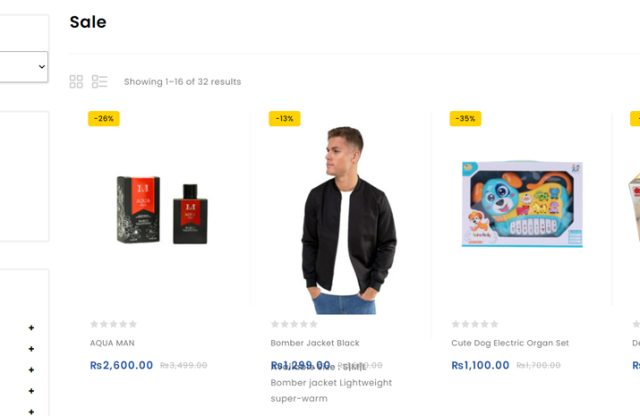The image size is (640, 416).
Task: Expand the second plus item in sidebar
Action: click(x=31, y=349)
